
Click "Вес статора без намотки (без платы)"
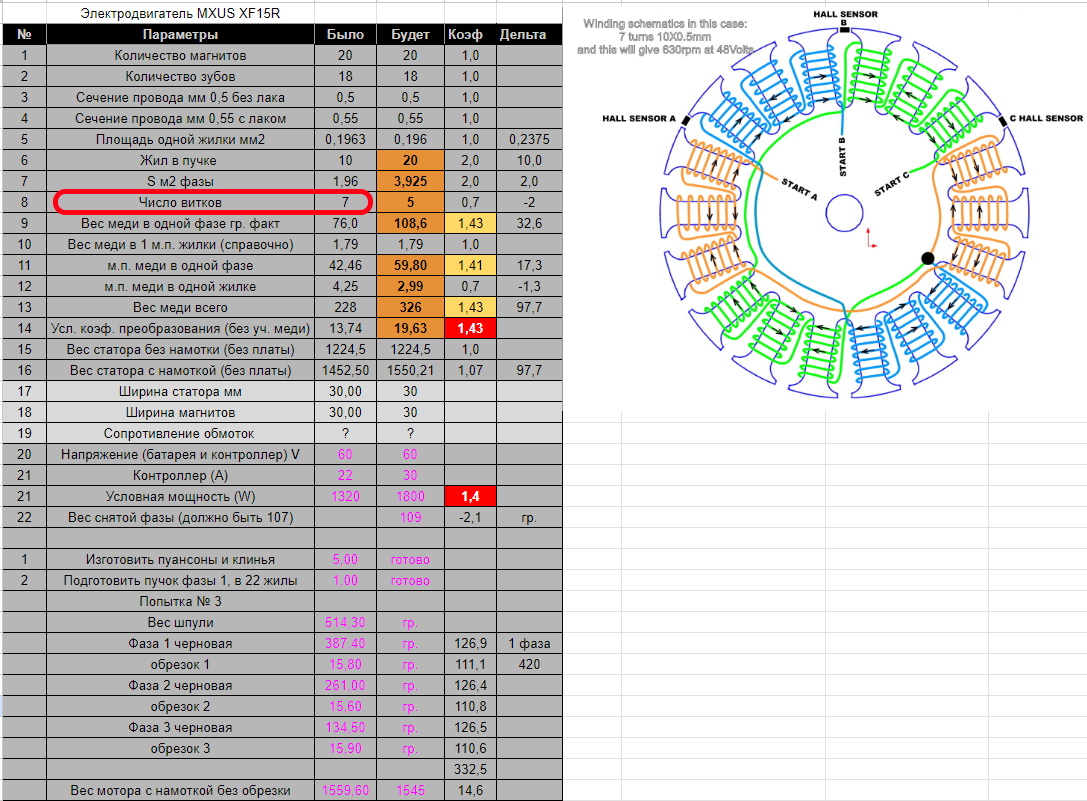point(180,350)
